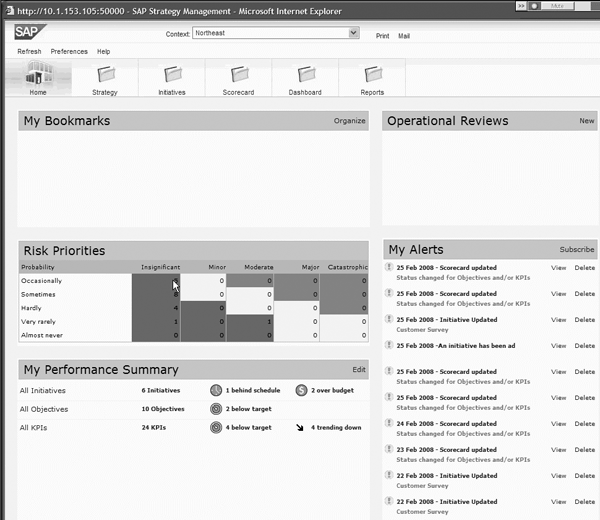Open the Home section icon
The height and width of the screenshot is (520, 600).
(38, 74)
